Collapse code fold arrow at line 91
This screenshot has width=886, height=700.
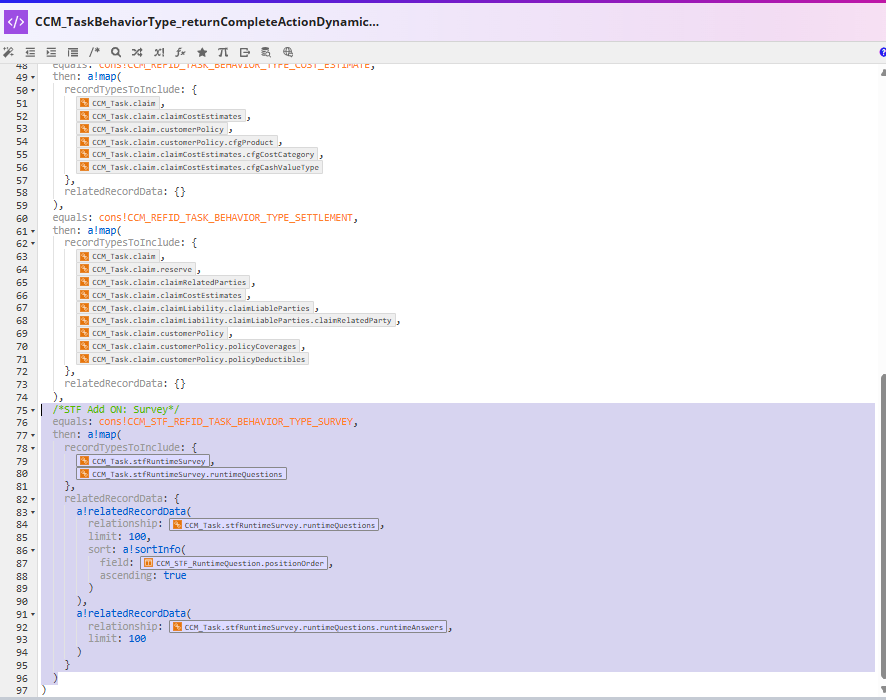click(x=33, y=614)
